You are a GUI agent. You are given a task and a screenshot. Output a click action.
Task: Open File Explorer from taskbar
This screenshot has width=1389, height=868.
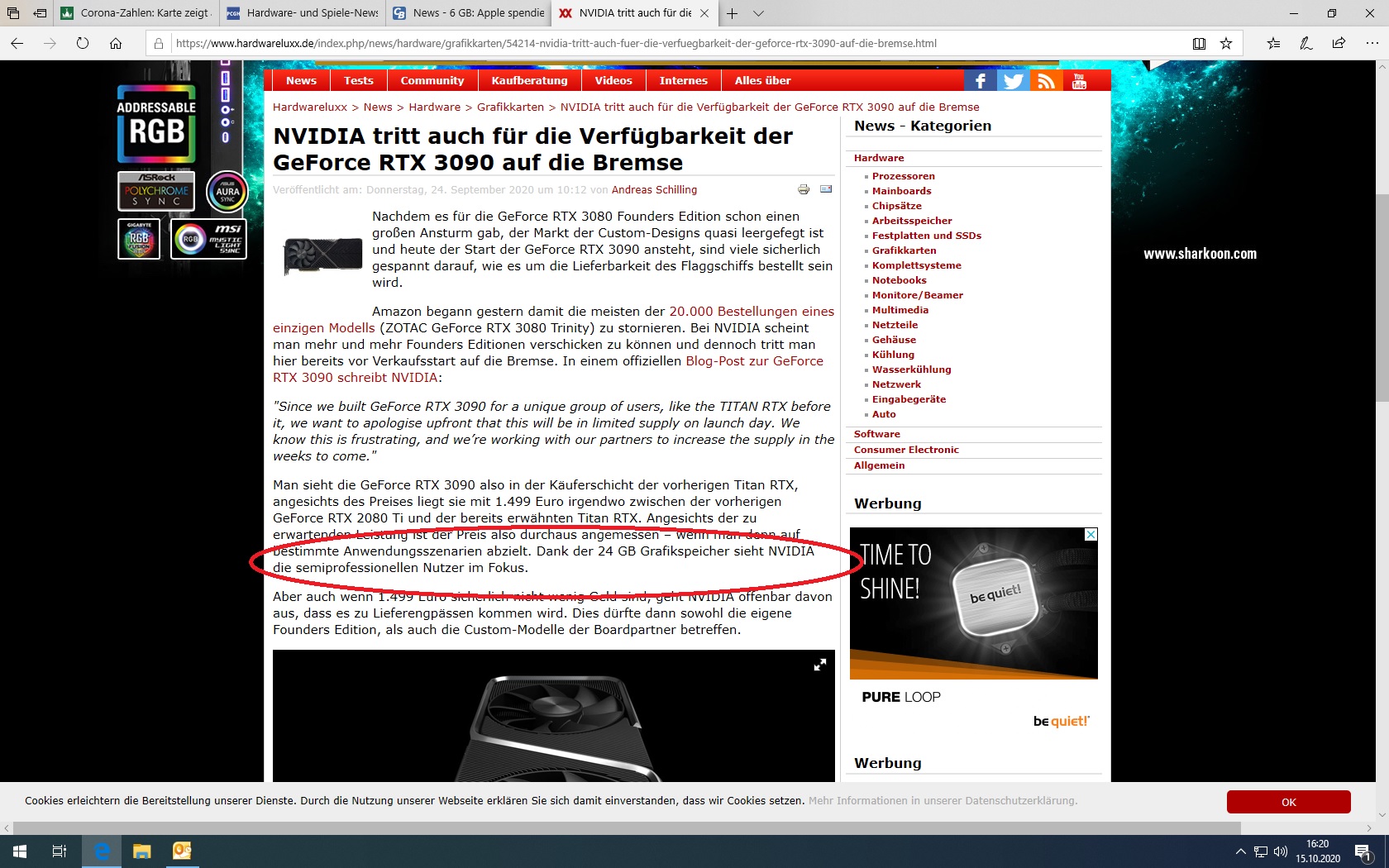click(x=141, y=851)
